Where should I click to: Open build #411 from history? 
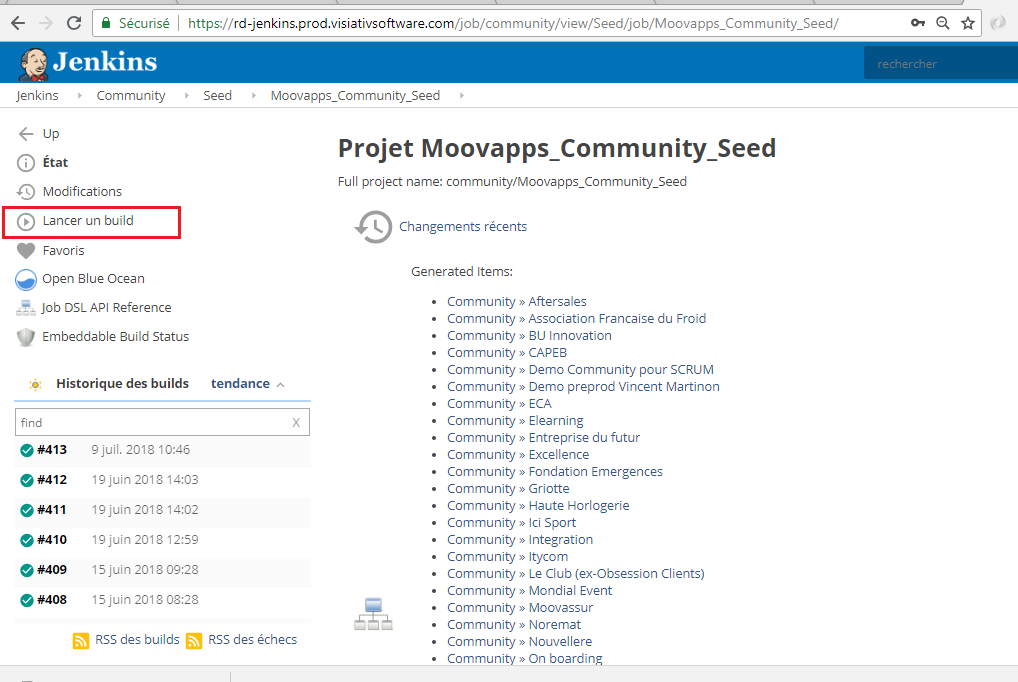pyautogui.click(x=52, y=510)
